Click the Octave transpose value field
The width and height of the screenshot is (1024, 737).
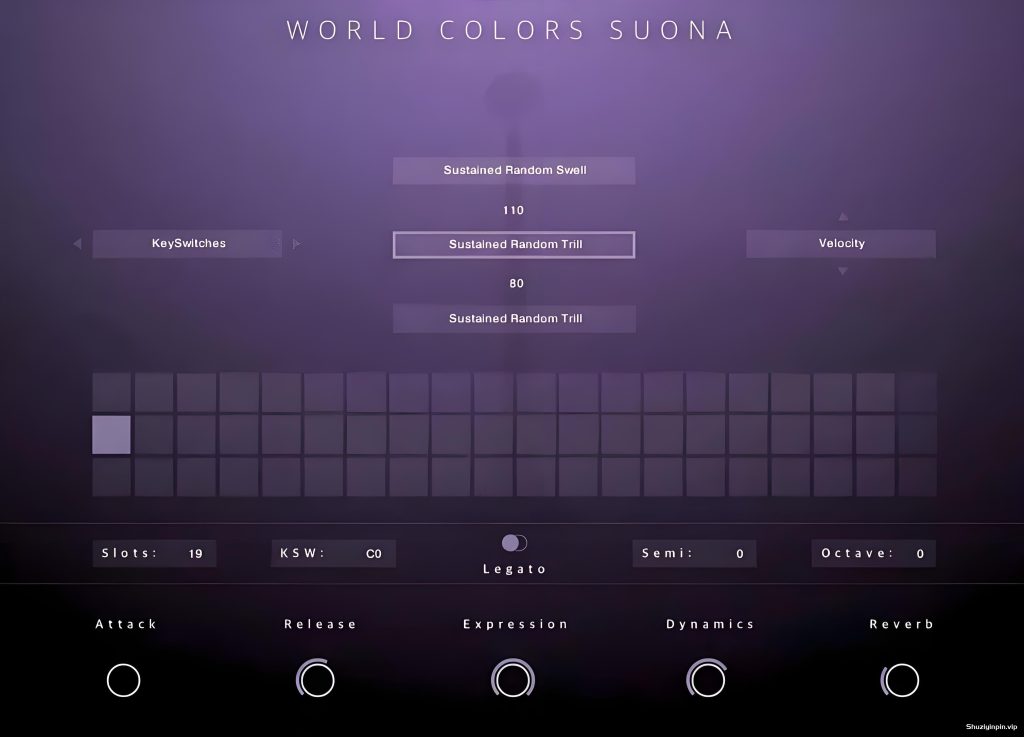tap(873, 554)
